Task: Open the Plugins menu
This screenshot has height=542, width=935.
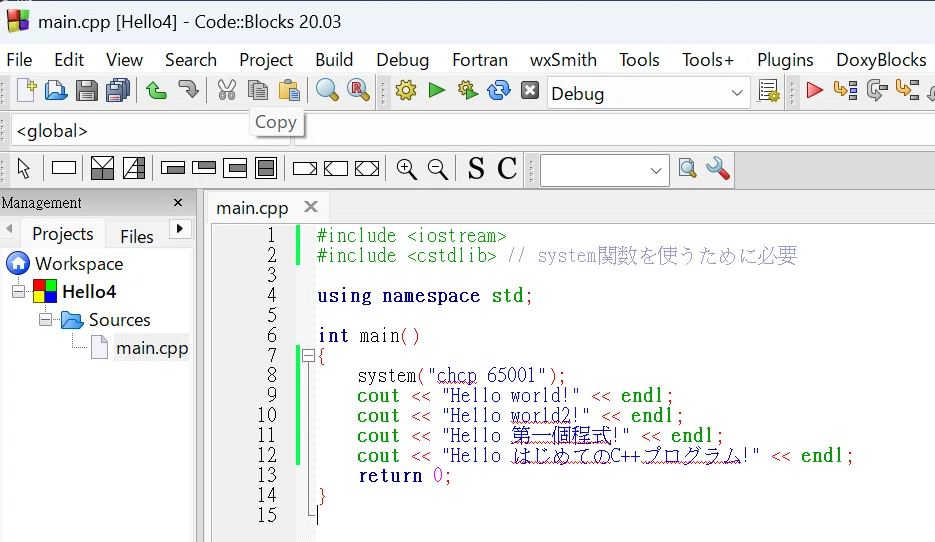Action: 785,60
